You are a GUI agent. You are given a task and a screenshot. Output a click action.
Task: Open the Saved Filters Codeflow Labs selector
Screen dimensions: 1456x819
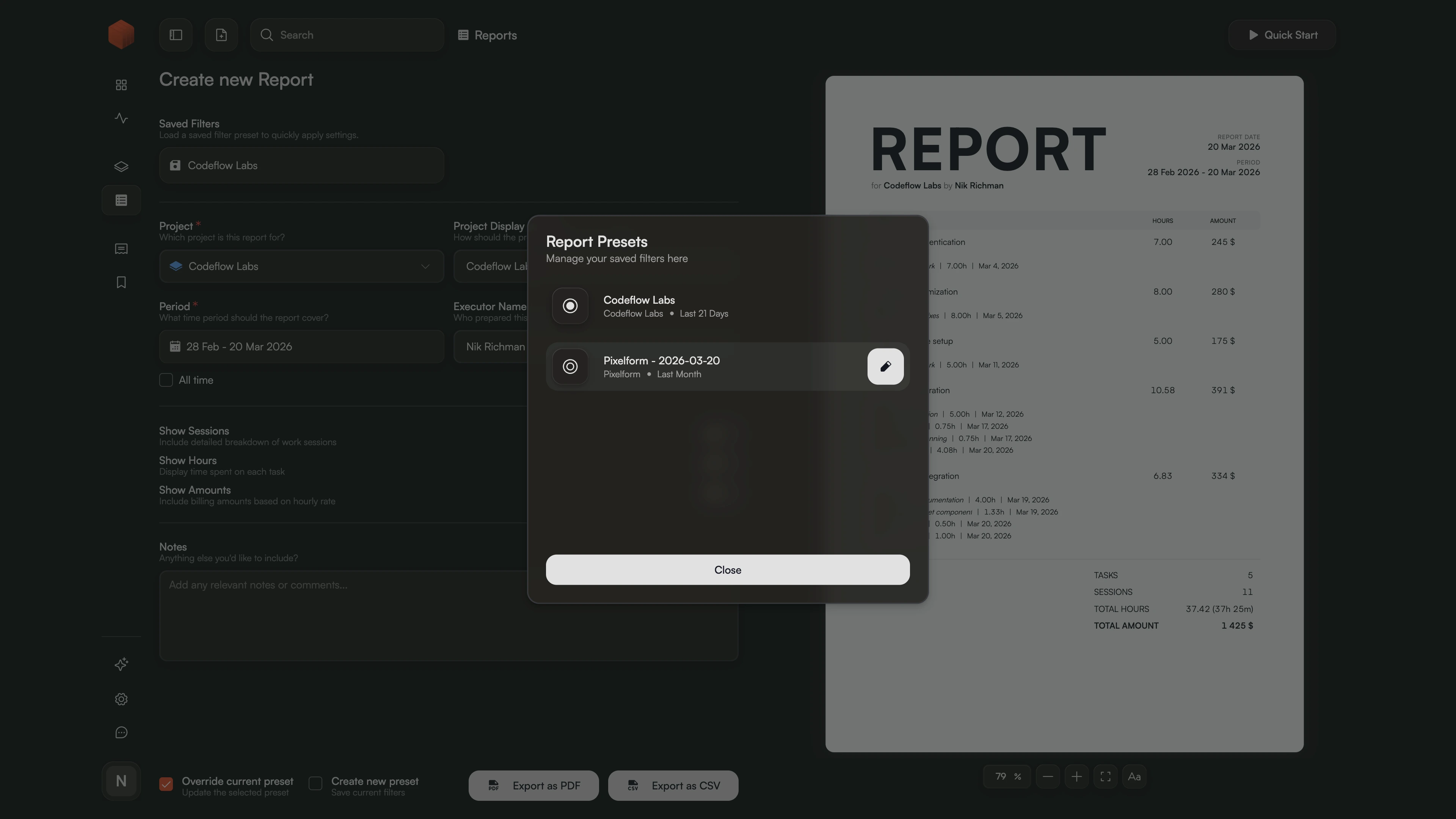[301, 165]
